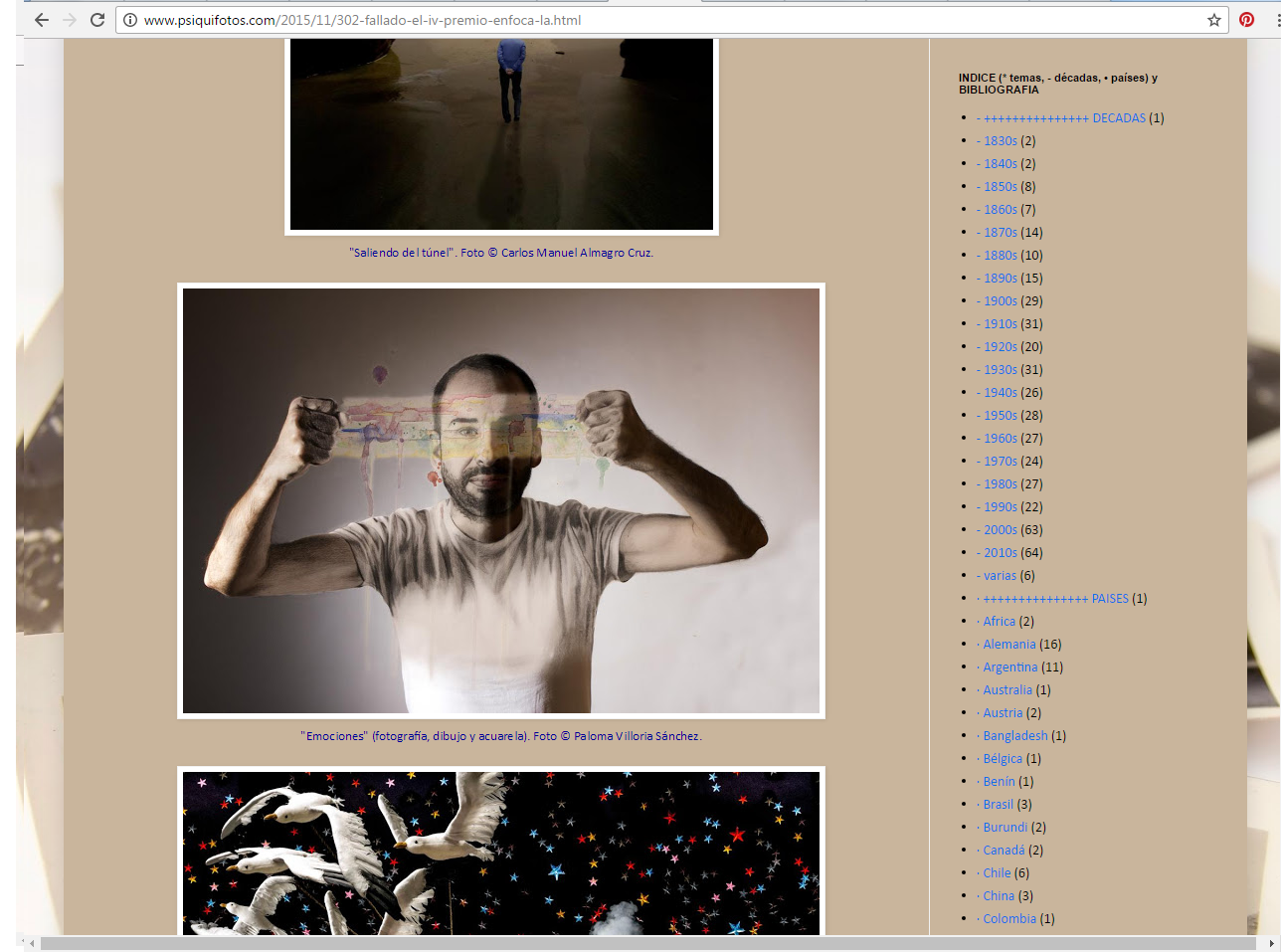Open the seagulls and stars image
1281x952 pixels.
(501, 853)
